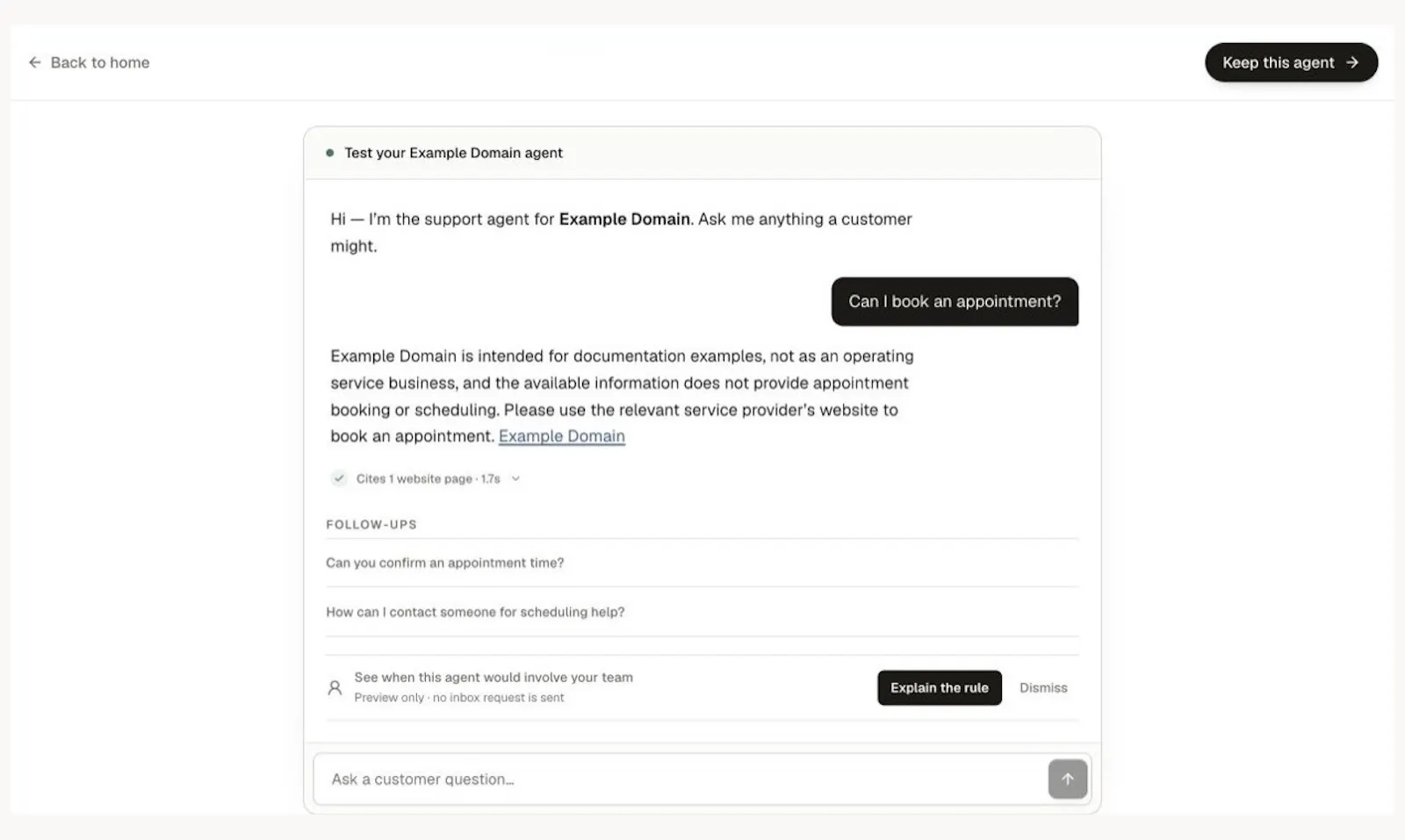Dismiss the team involvement notice
The height and width of the screenshot is (840, 1405).
coord(1043,687)
